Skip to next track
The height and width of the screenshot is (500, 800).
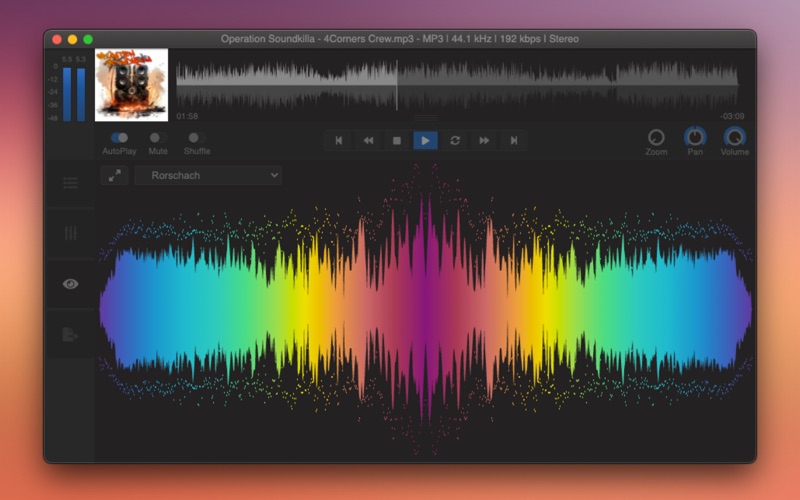513,140
